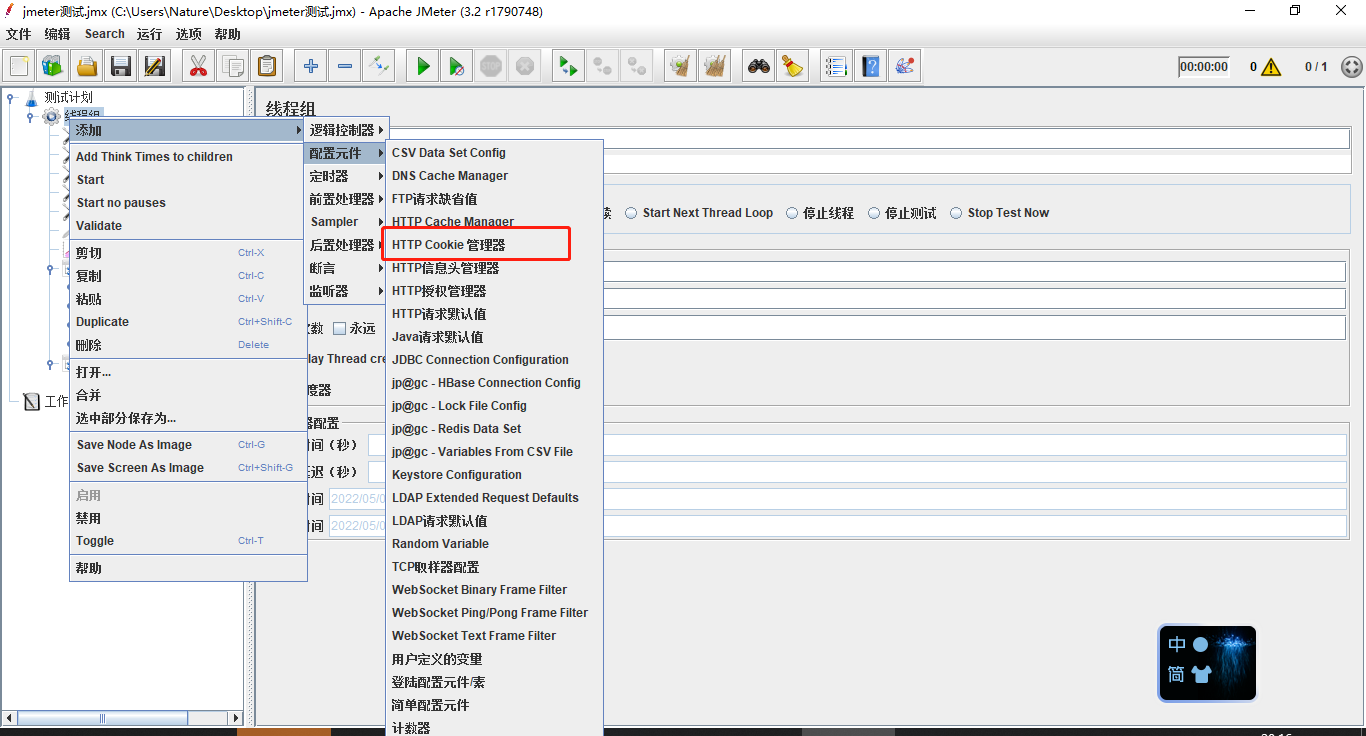Create a new test plan with toolbar icon

pos(20,67)
